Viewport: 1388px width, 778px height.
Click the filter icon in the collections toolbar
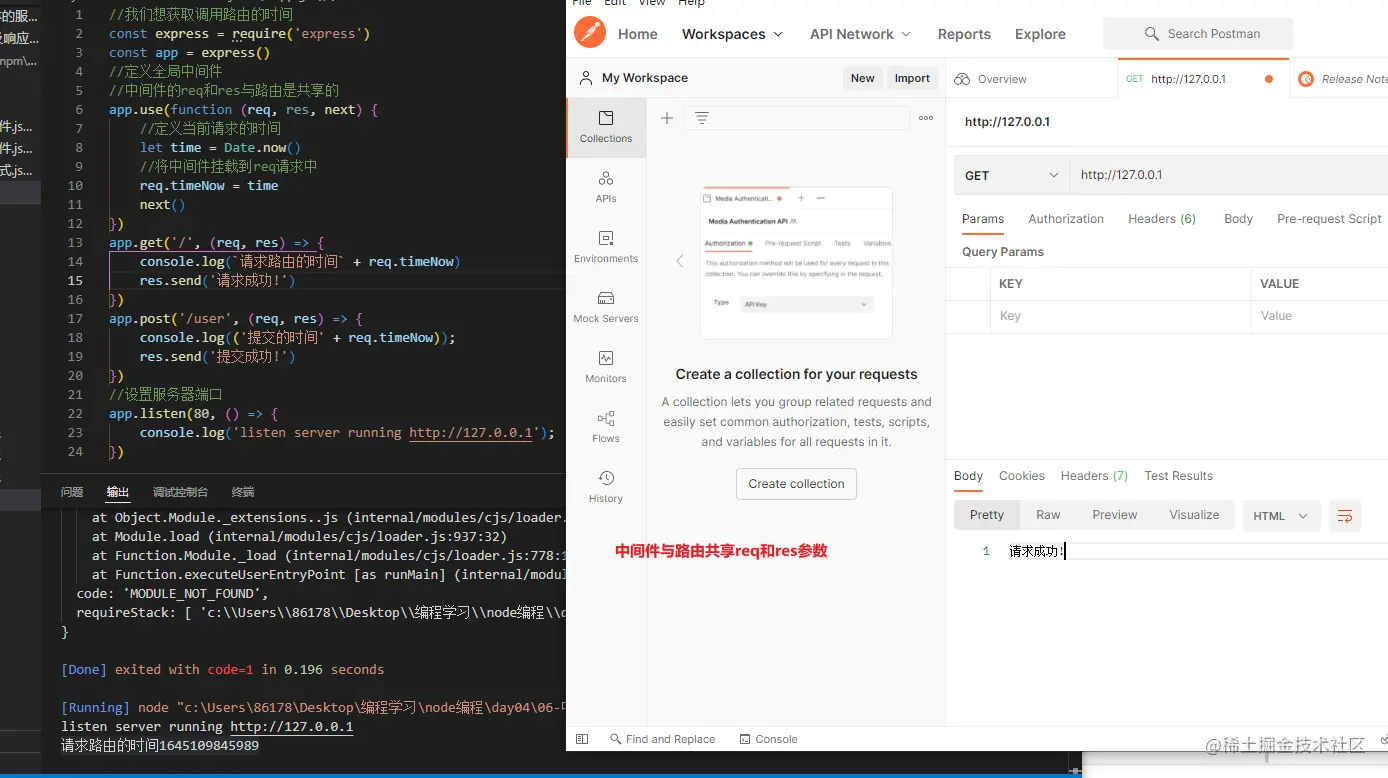point(702,118)
